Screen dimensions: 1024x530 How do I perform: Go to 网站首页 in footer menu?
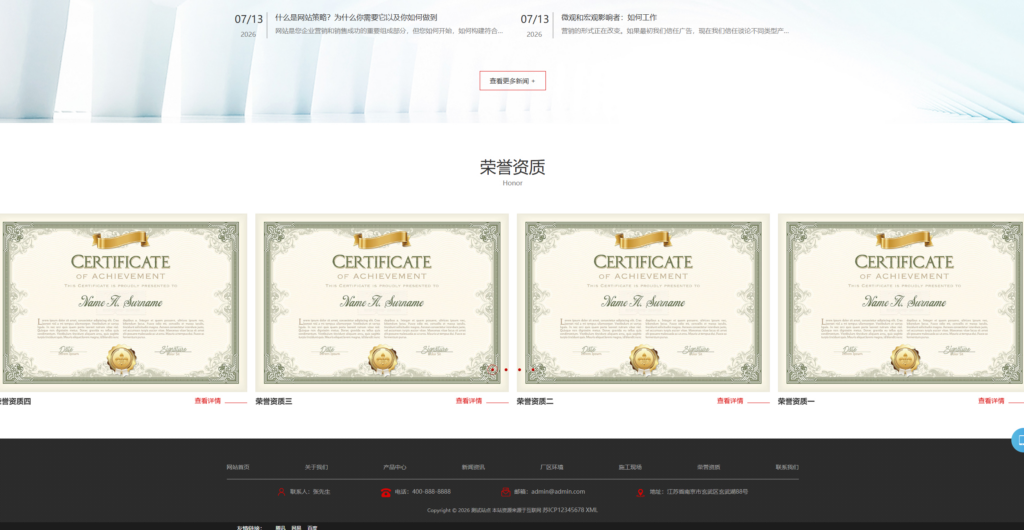[x=238, y=467]
